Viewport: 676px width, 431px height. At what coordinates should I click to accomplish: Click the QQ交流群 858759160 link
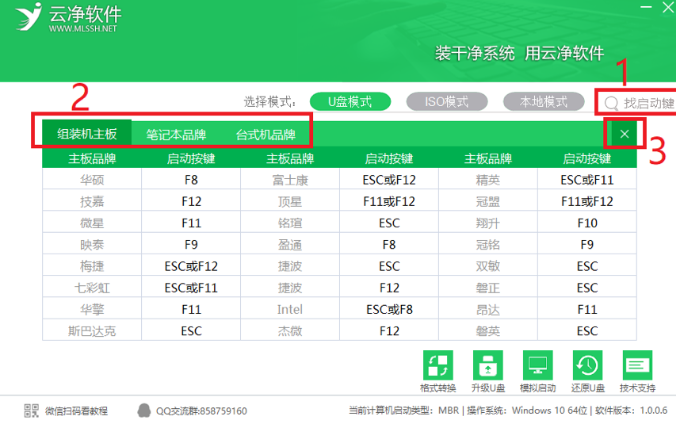click(200, 411)
